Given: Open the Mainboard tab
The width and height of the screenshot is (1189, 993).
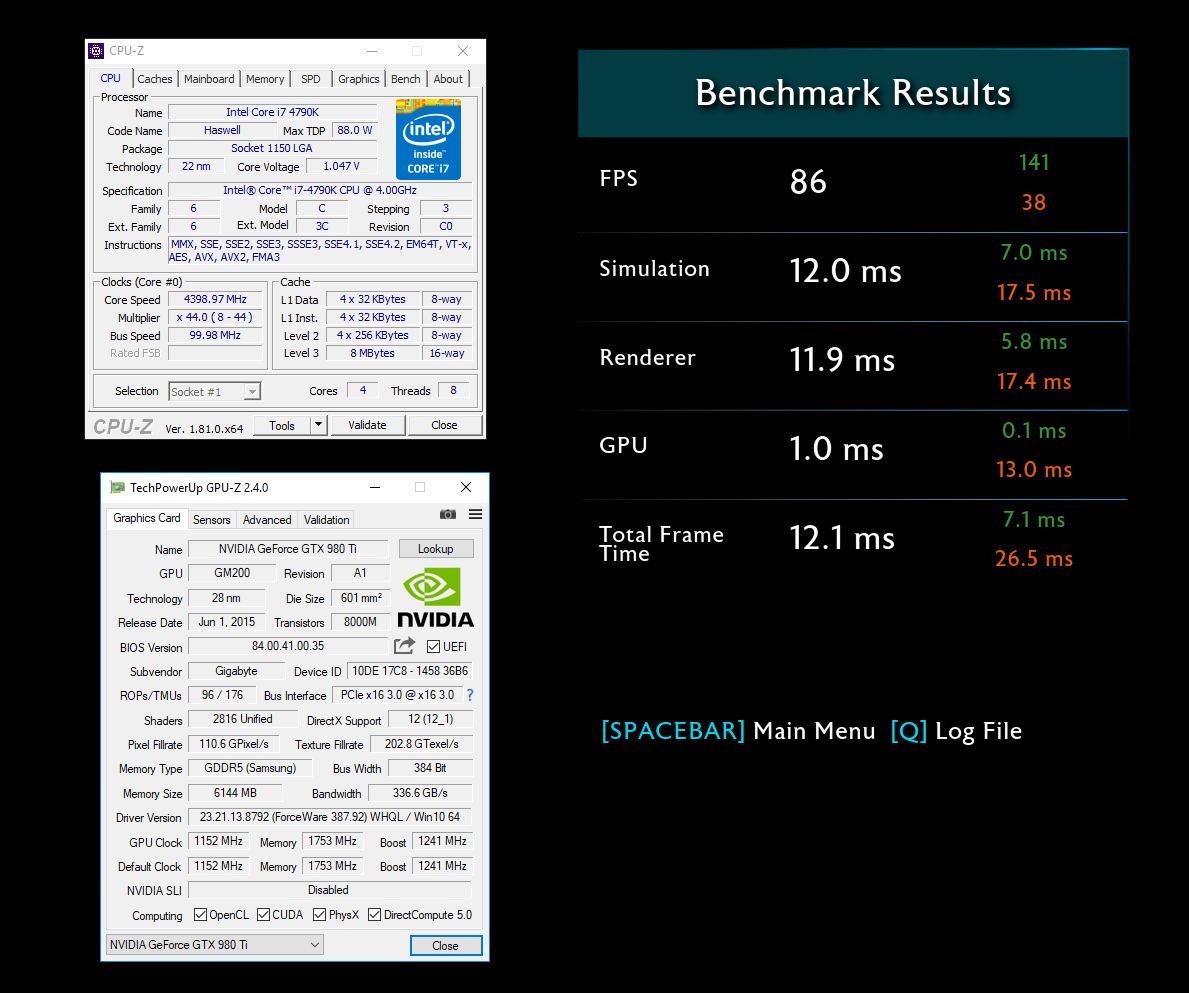Looking at the screenshot, I should tap(209, 79).
